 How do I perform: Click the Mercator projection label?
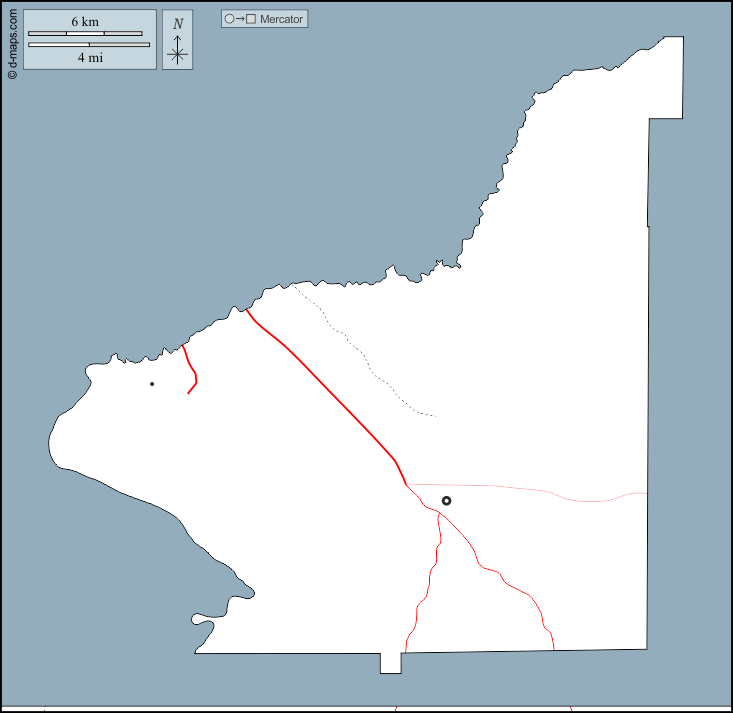coord(281,19)
